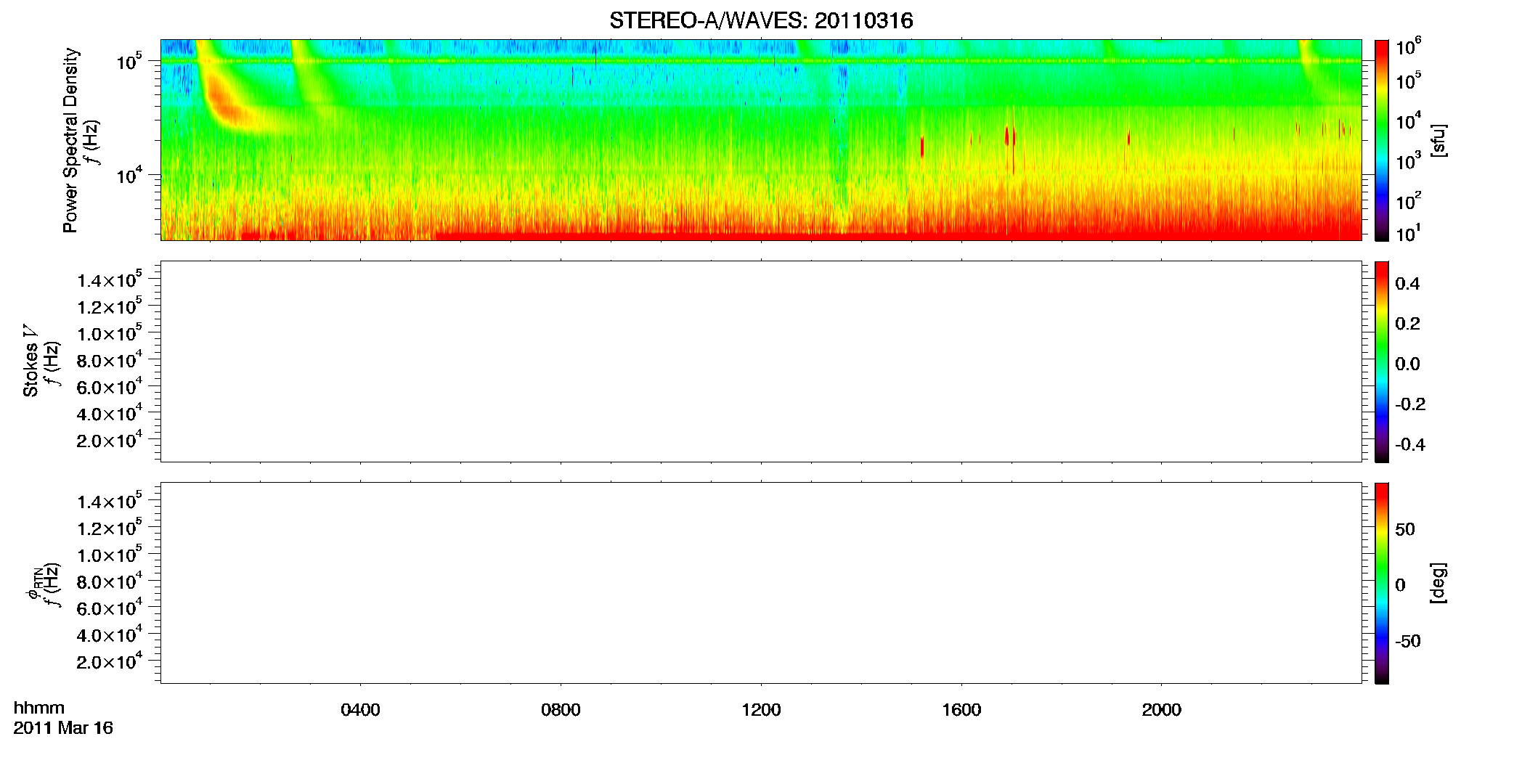Screen dimensions: 1522x784
Task: Click the 10^6 label on sfu colorbar
Action: click(x=1408, y=47)
